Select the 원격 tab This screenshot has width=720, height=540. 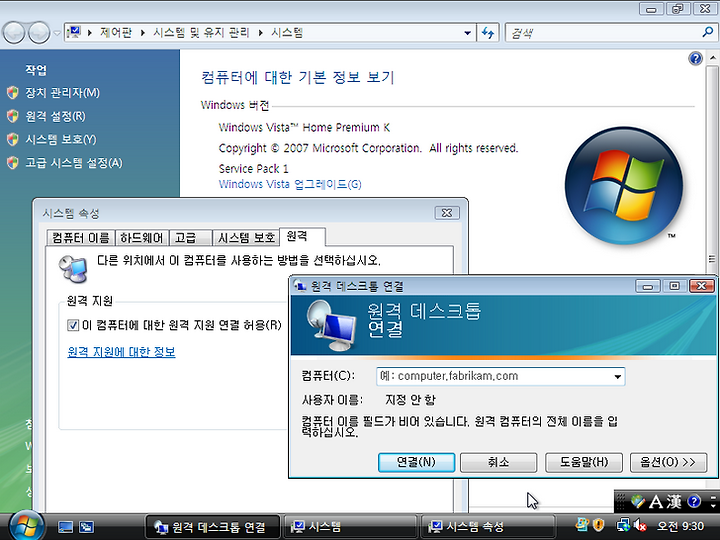click(x=303, y=236)
